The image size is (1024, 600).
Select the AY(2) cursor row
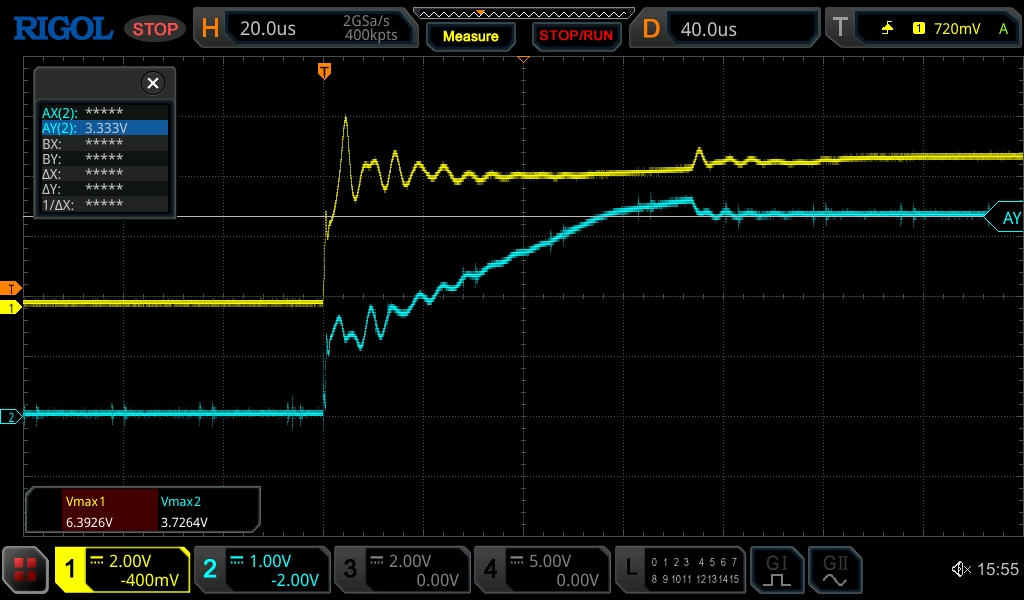click(104, 128)
